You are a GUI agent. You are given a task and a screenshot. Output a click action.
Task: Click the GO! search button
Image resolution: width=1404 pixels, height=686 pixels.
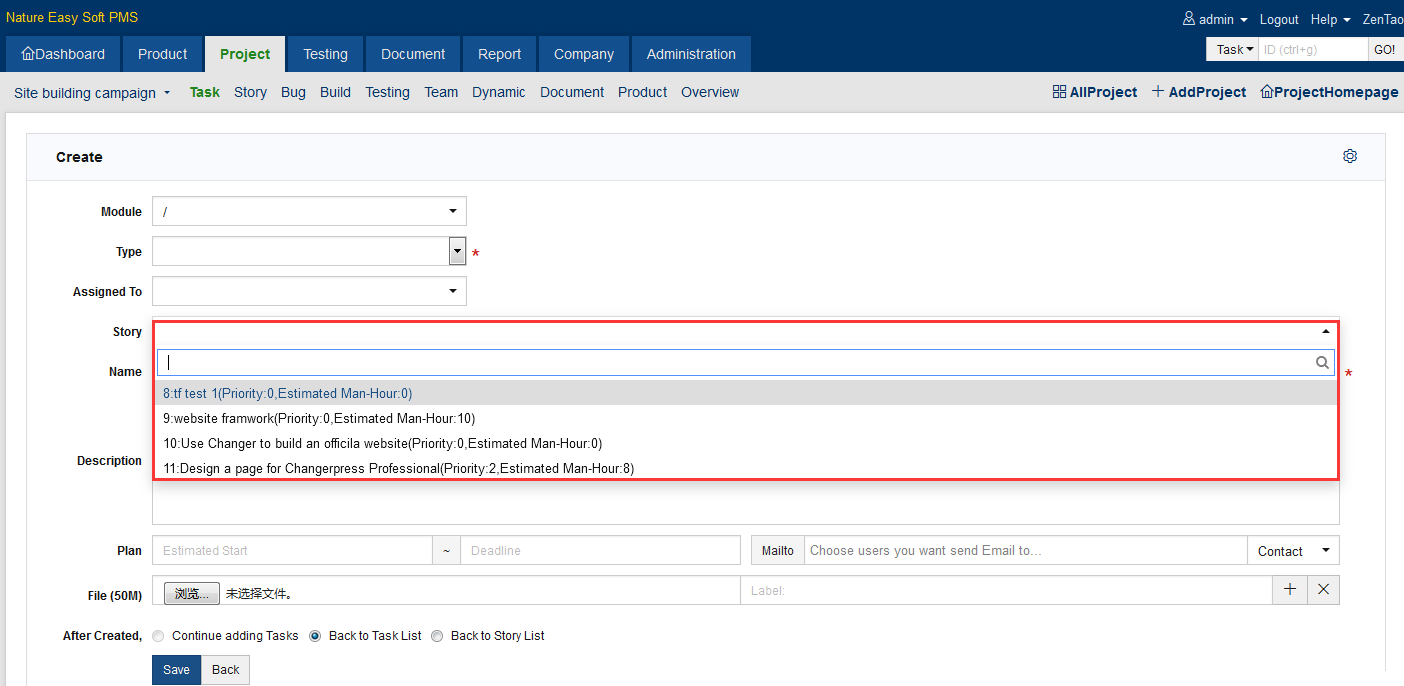pyautogui.click(x=1384, y=49)
